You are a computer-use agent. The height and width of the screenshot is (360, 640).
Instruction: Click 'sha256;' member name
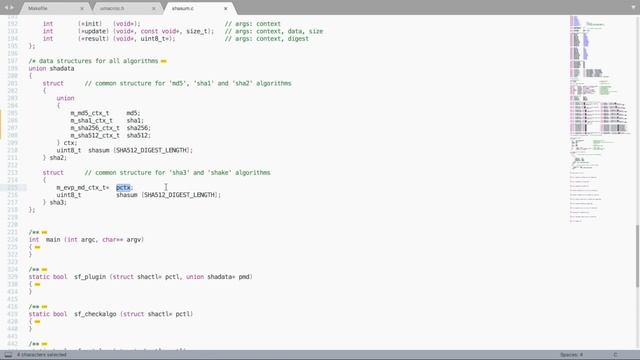[139, 128]
